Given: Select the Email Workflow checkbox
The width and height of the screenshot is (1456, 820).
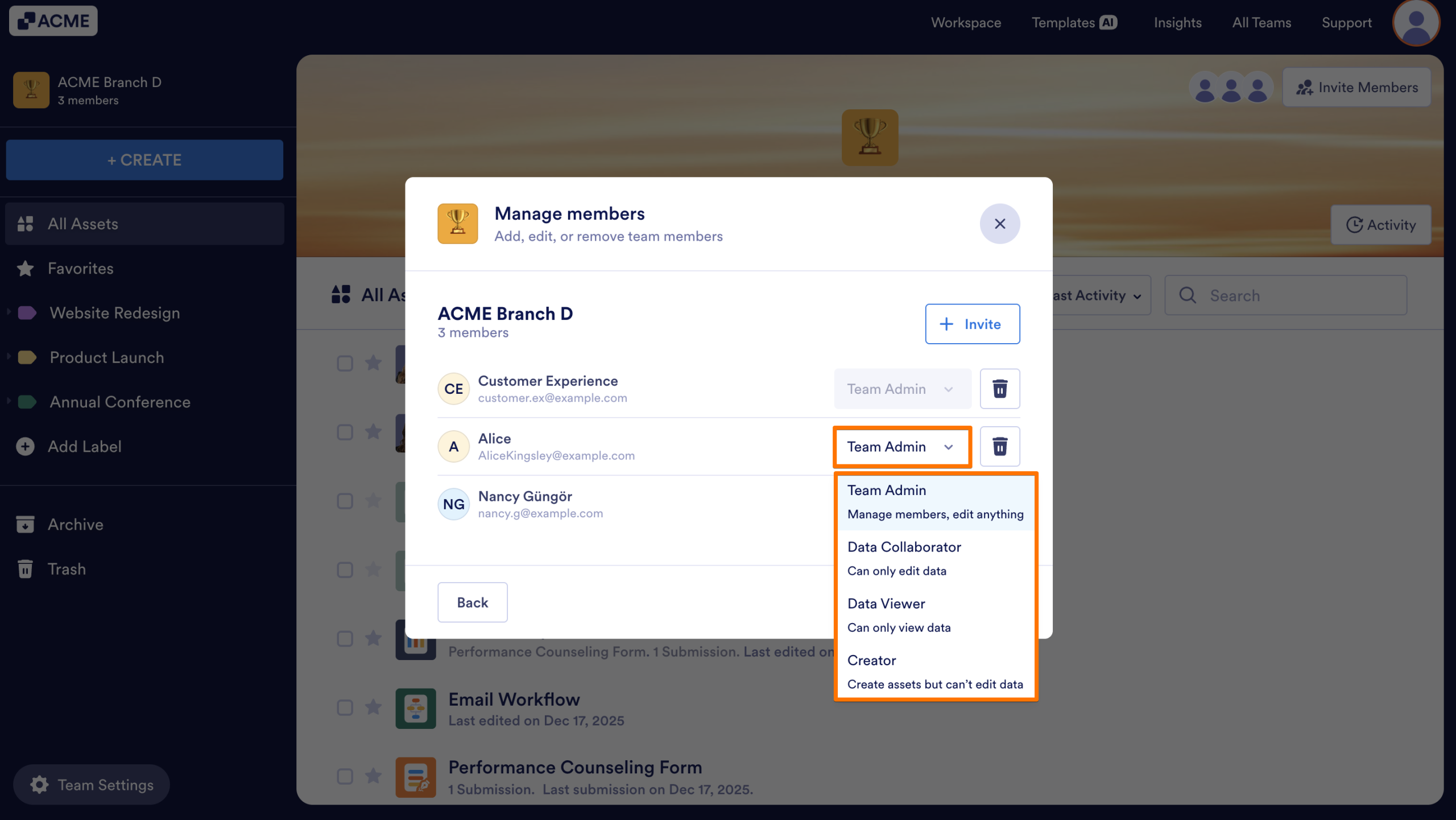Looking at the screenshot, I should (345, 707).
